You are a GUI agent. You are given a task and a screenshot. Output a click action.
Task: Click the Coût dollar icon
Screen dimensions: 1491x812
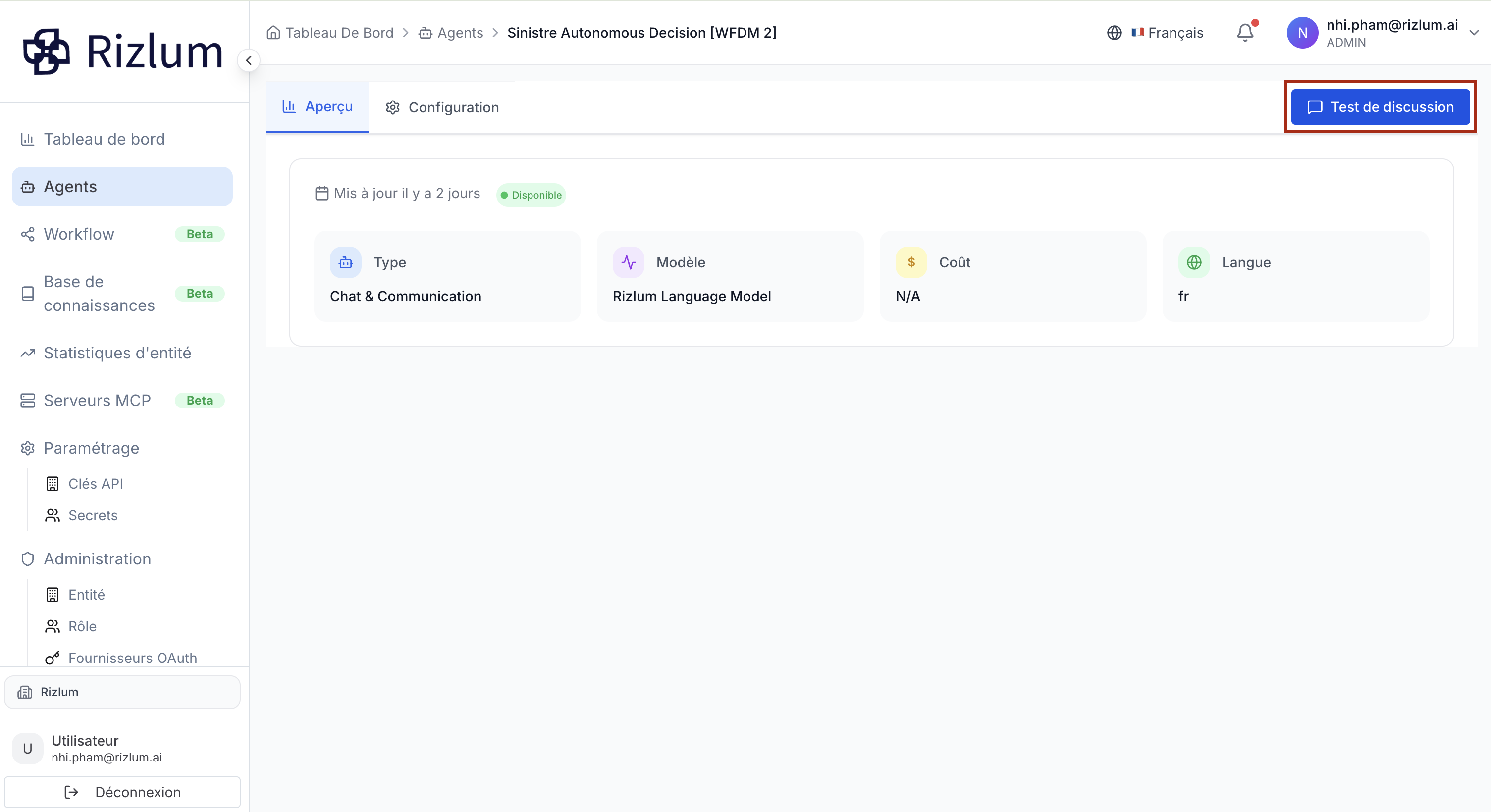click(x=911, y=262)
